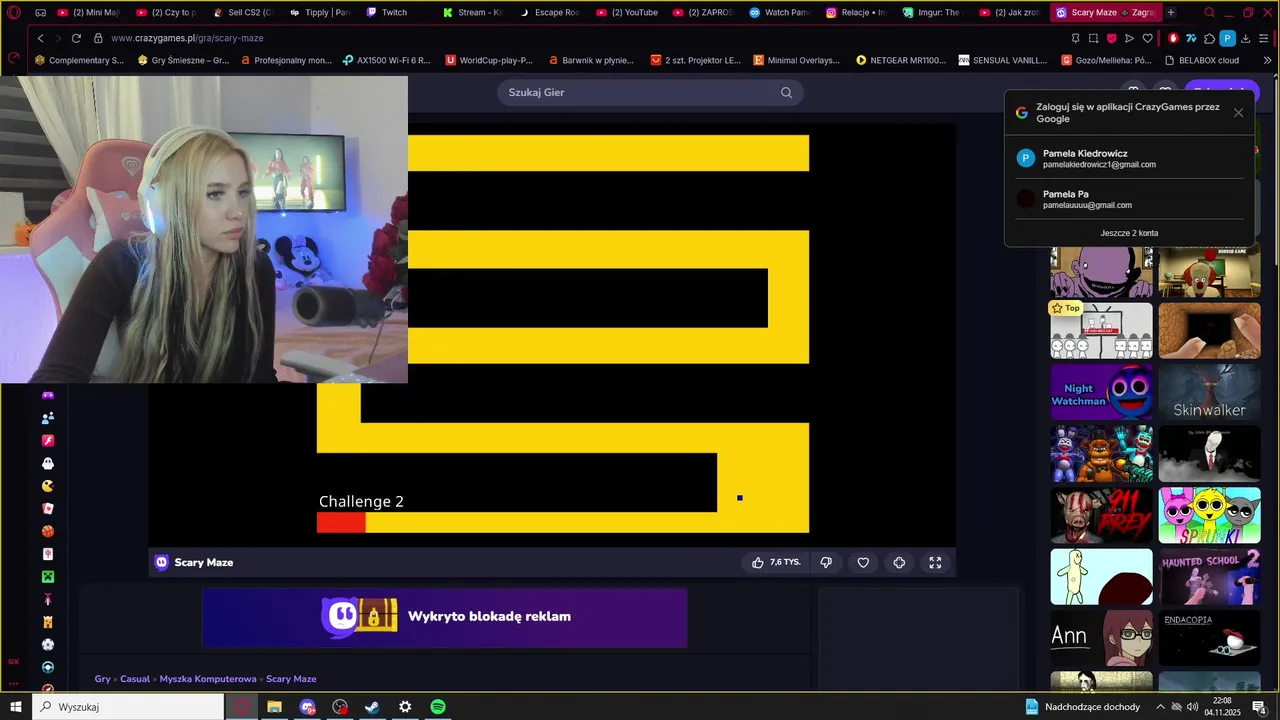1280x720 pixels.
Task: Switch to the Tipply tab
Action: tap(319, 12)
